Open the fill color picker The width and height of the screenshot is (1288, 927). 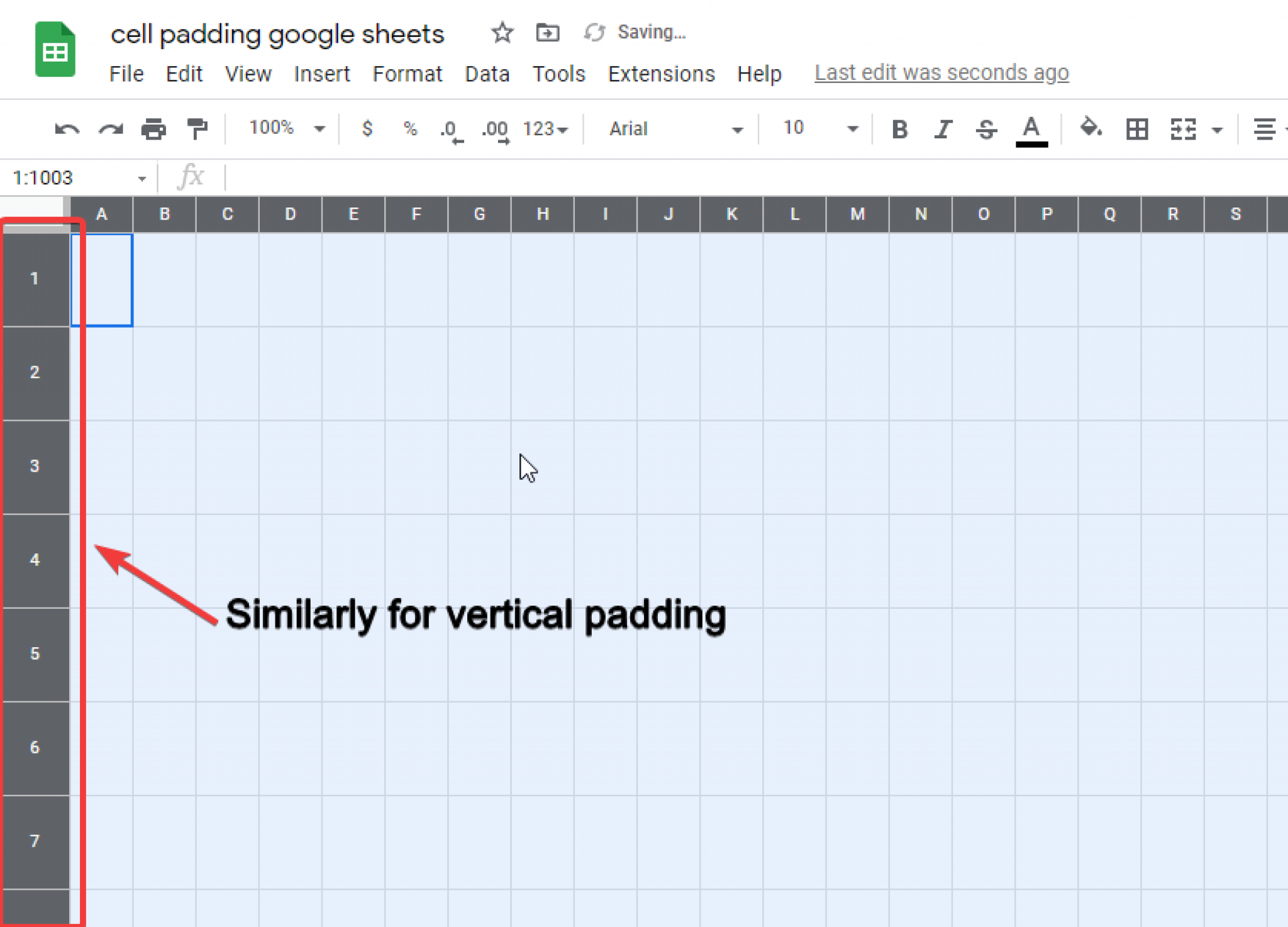[1091, 128]
